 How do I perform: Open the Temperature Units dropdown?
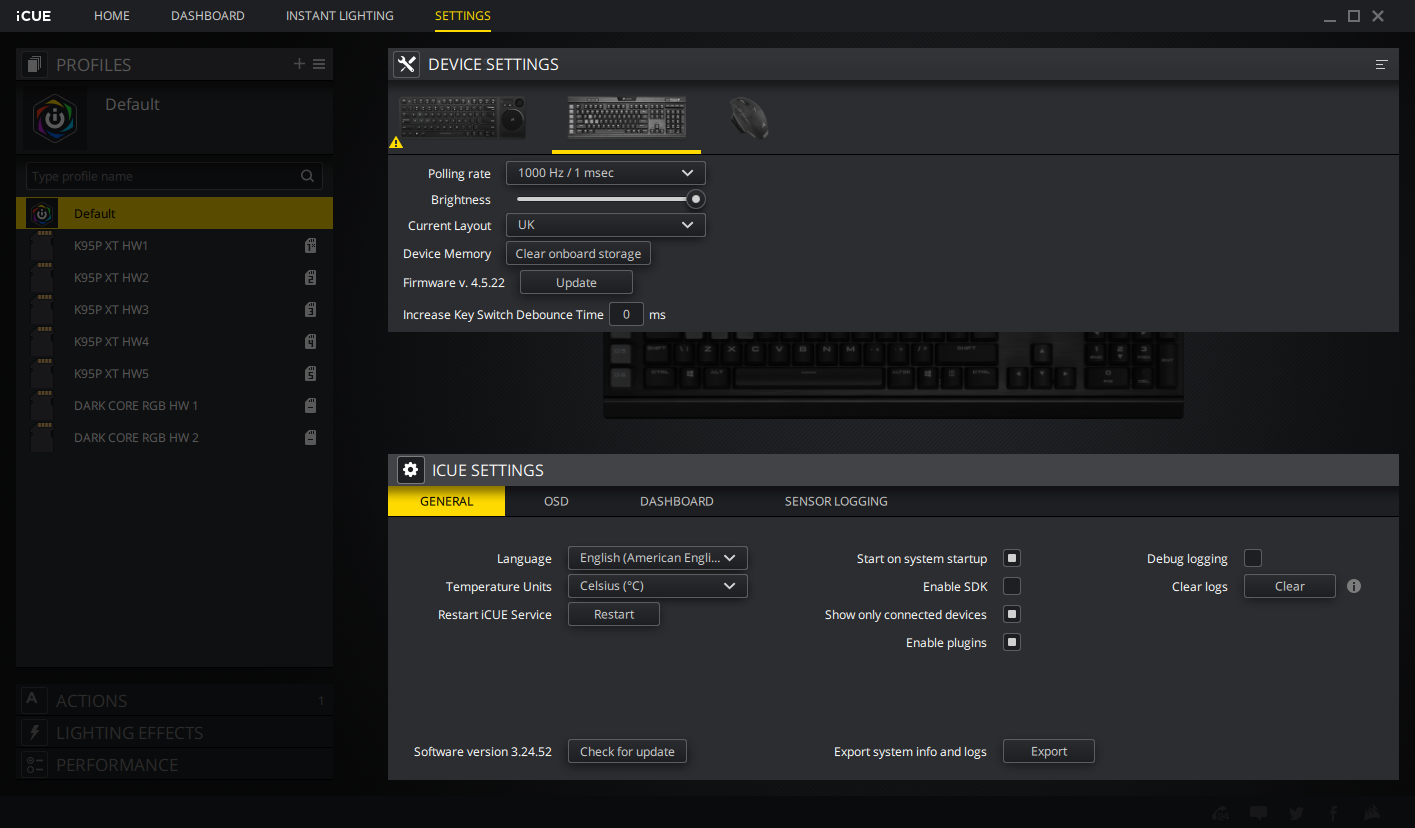pos(657,586)
